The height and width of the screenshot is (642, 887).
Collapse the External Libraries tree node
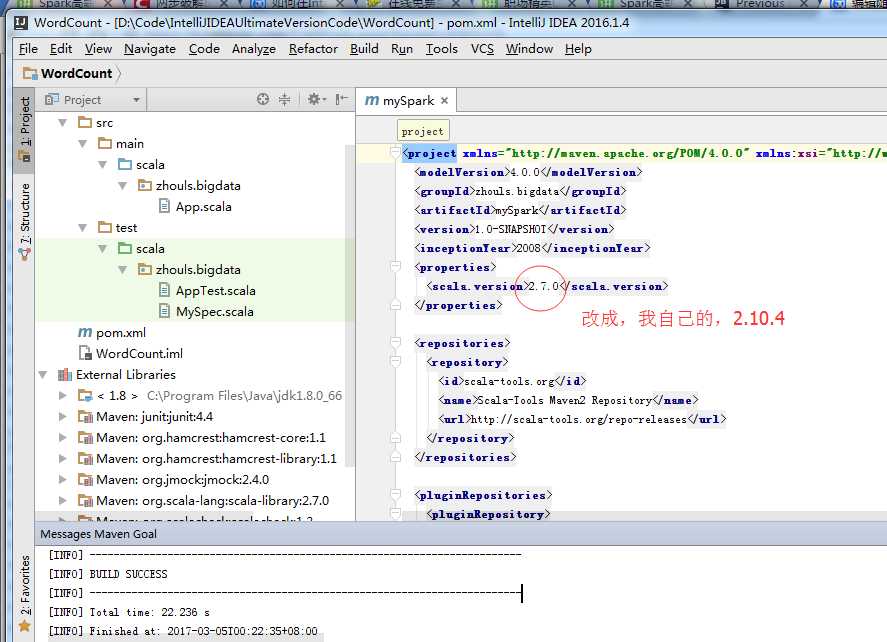[x=42, y=375]
